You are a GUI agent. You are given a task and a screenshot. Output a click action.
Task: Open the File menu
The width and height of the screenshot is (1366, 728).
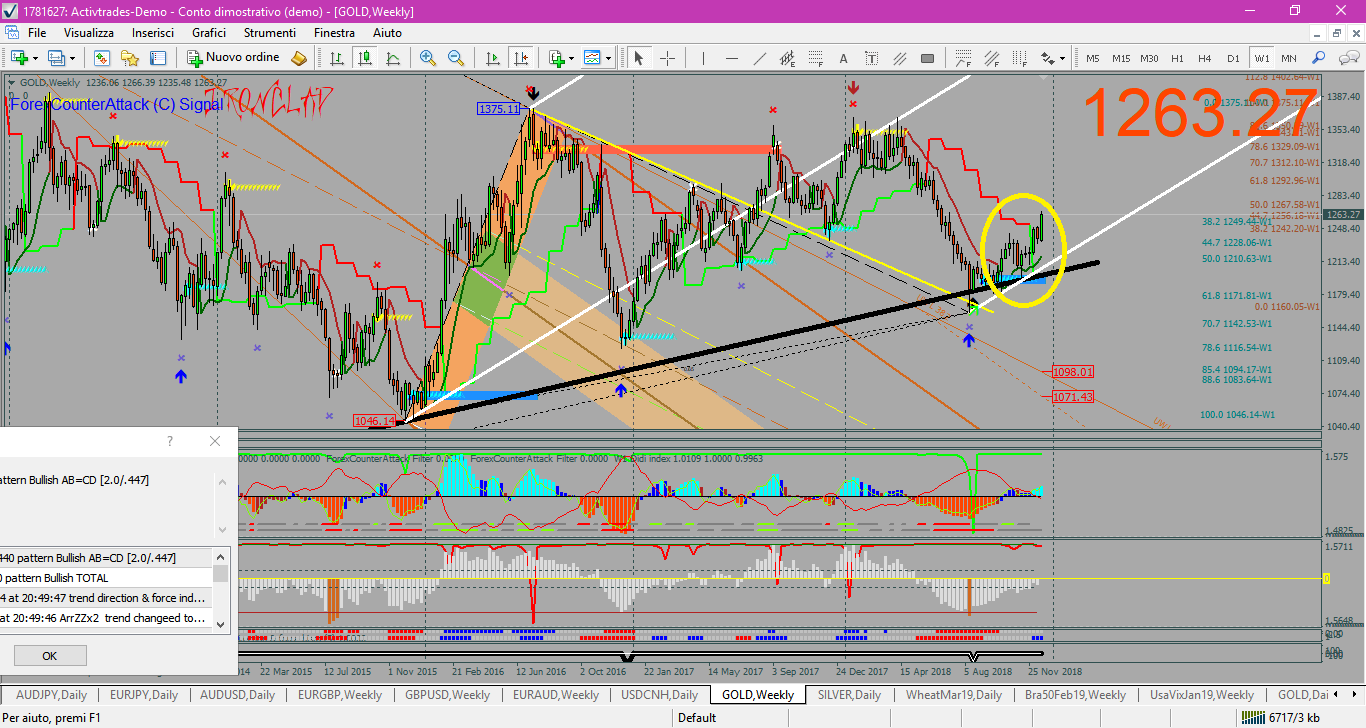click(37, 33)
